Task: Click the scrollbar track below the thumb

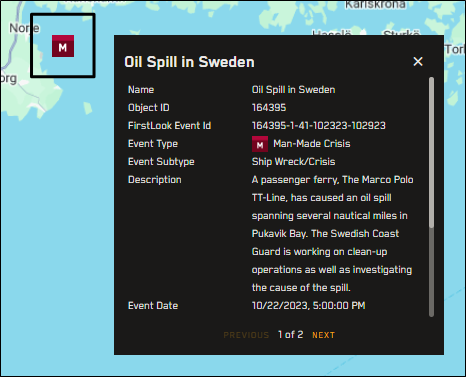Action: 431,273
